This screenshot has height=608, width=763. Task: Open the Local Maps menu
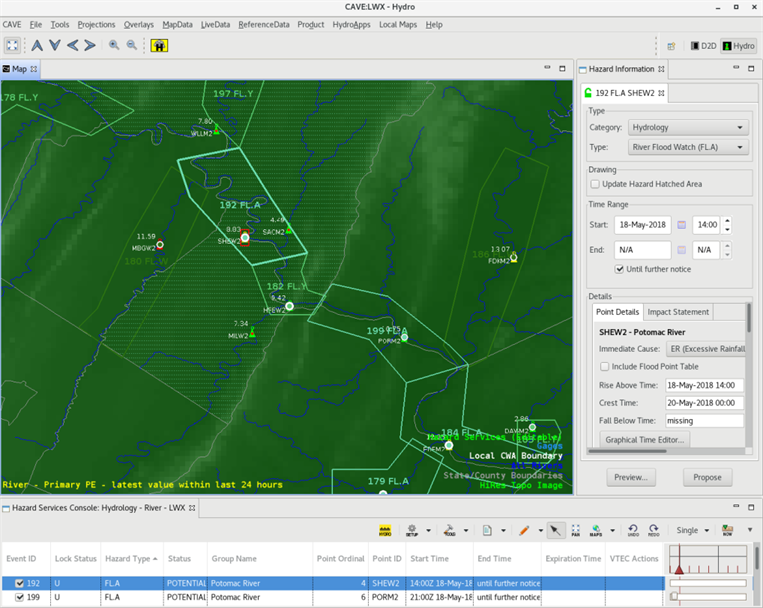[x=398, y=25]
